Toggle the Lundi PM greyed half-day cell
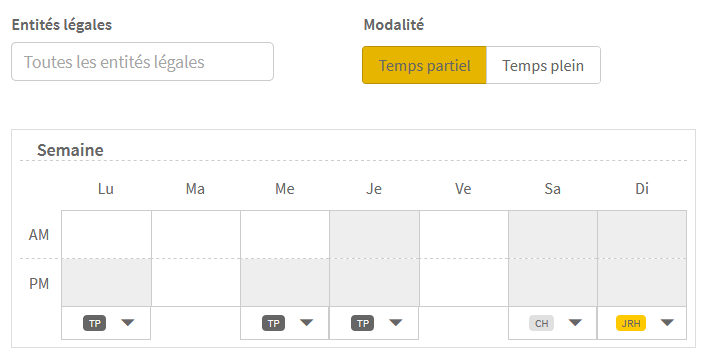This screenshot has width=711, height=362. (106, 283)
